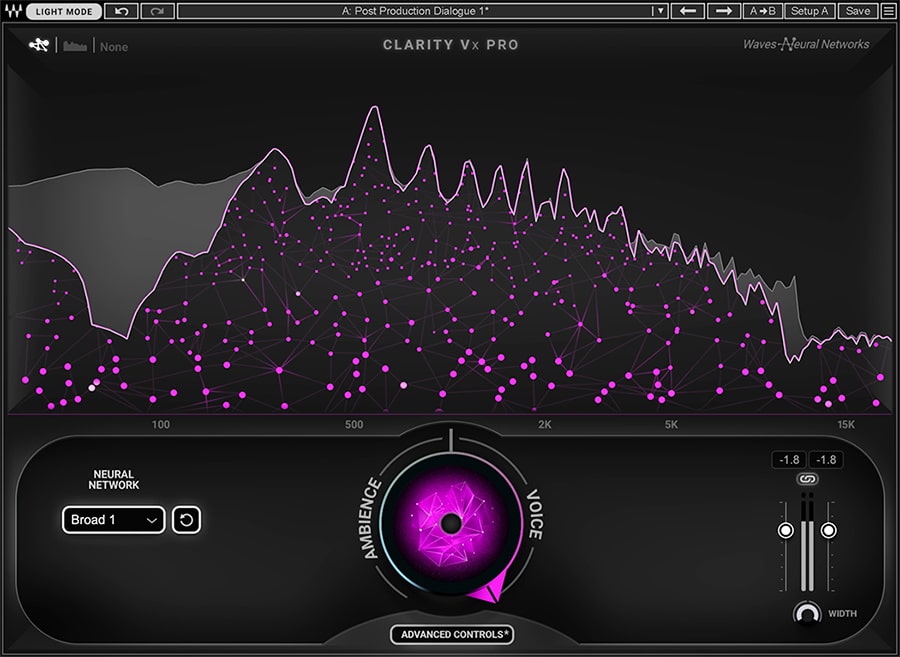Image resolution: width=900 pixels, height=657 pixels.
Task: Click the reset icon next to Broad 1
Action: [x=186, y=520]
